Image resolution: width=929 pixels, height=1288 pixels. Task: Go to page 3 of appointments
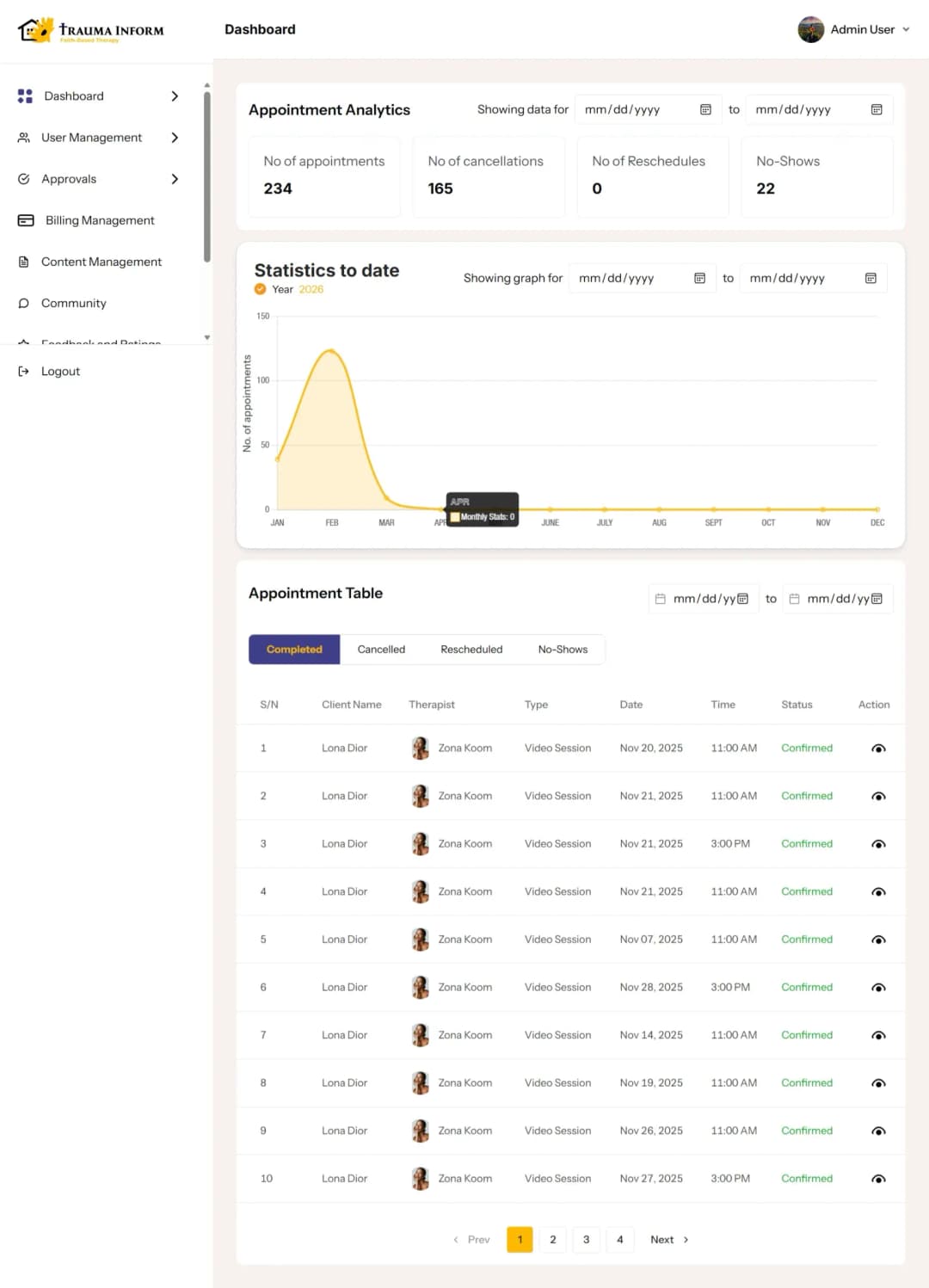[587, 1240]
